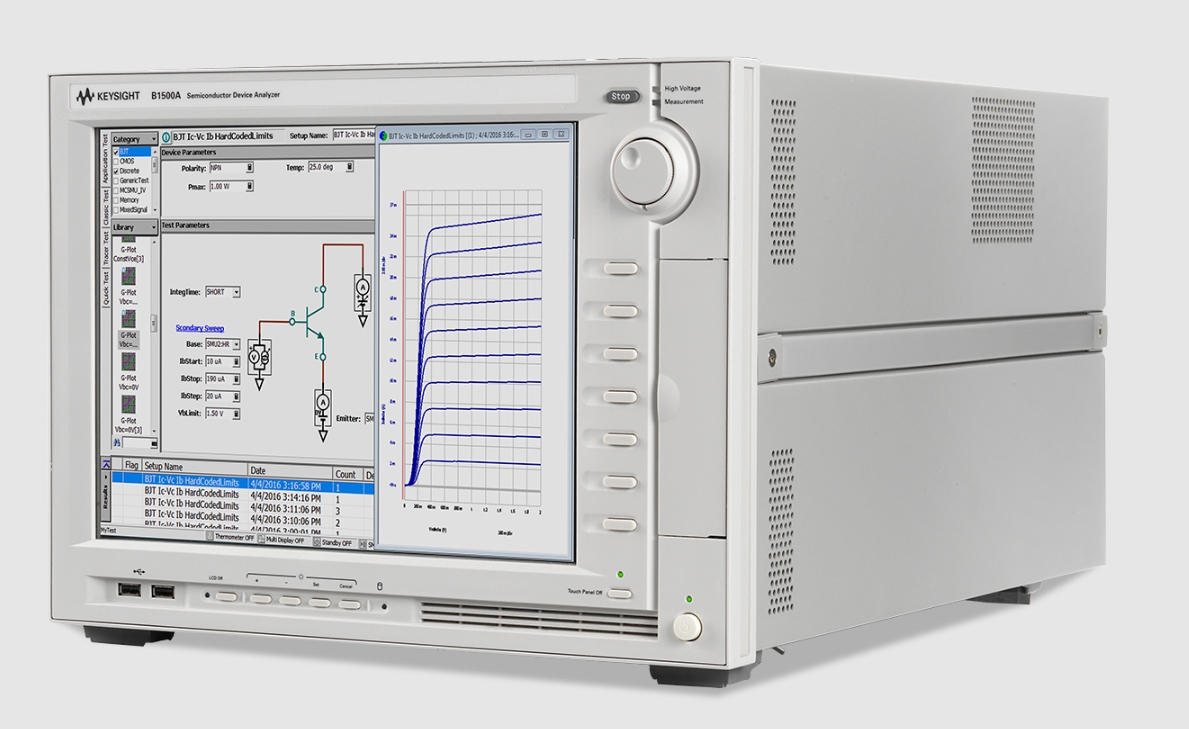Open the Category dropdown header

[x=133, y=139]
